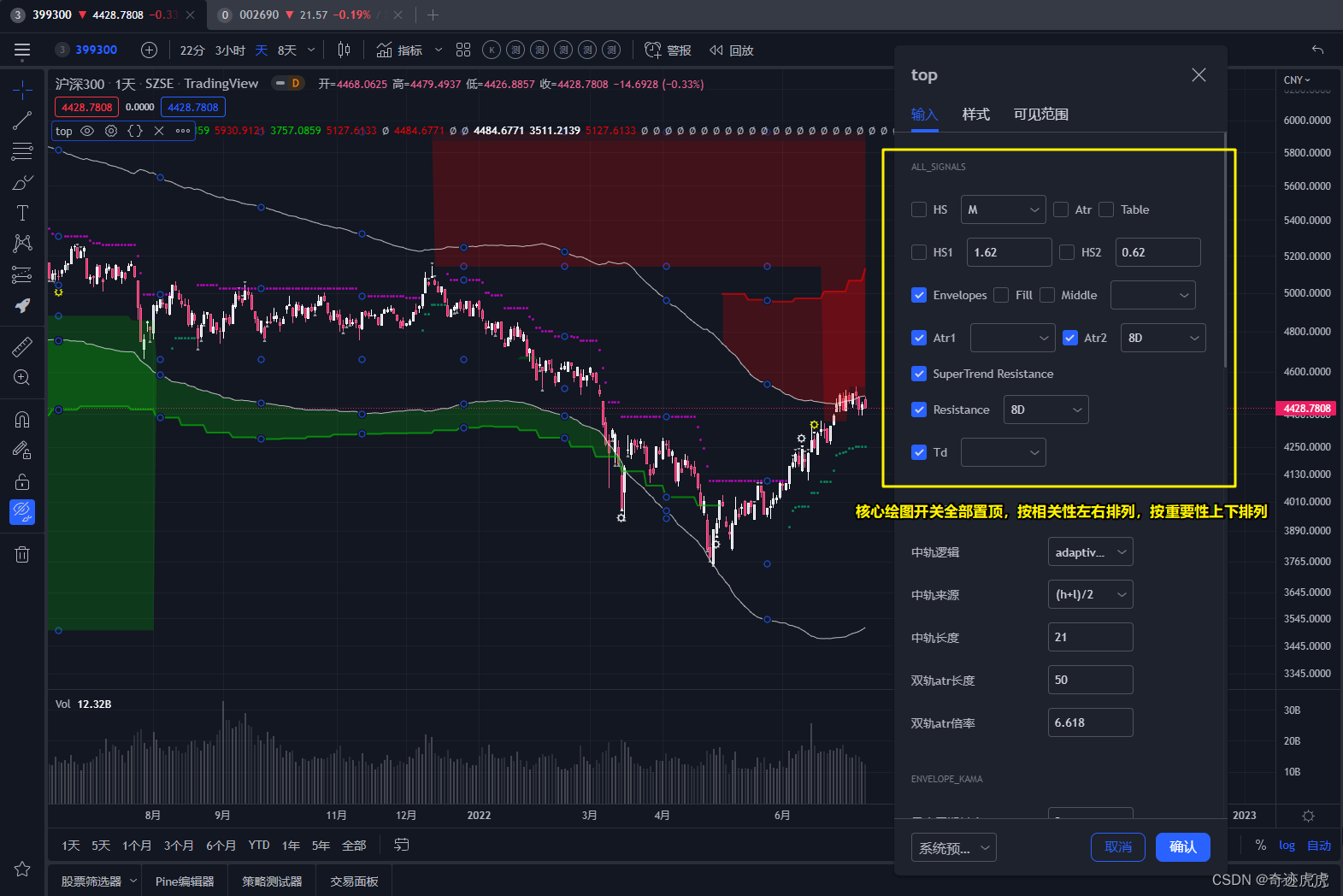Remove the top indicator with X
Image resolution: width=1343 pixels, height=896 pixels.
click(x=159, y=131)
